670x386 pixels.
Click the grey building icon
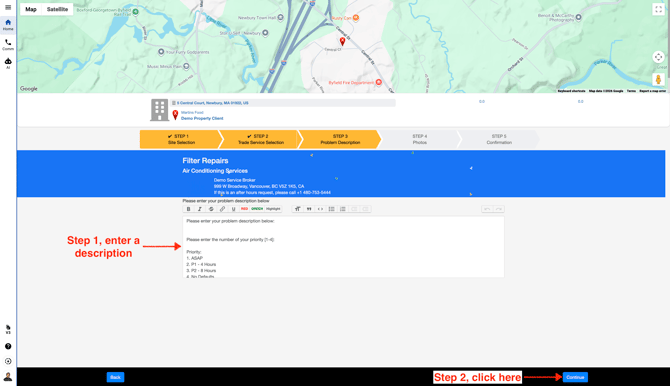(159, 110)
